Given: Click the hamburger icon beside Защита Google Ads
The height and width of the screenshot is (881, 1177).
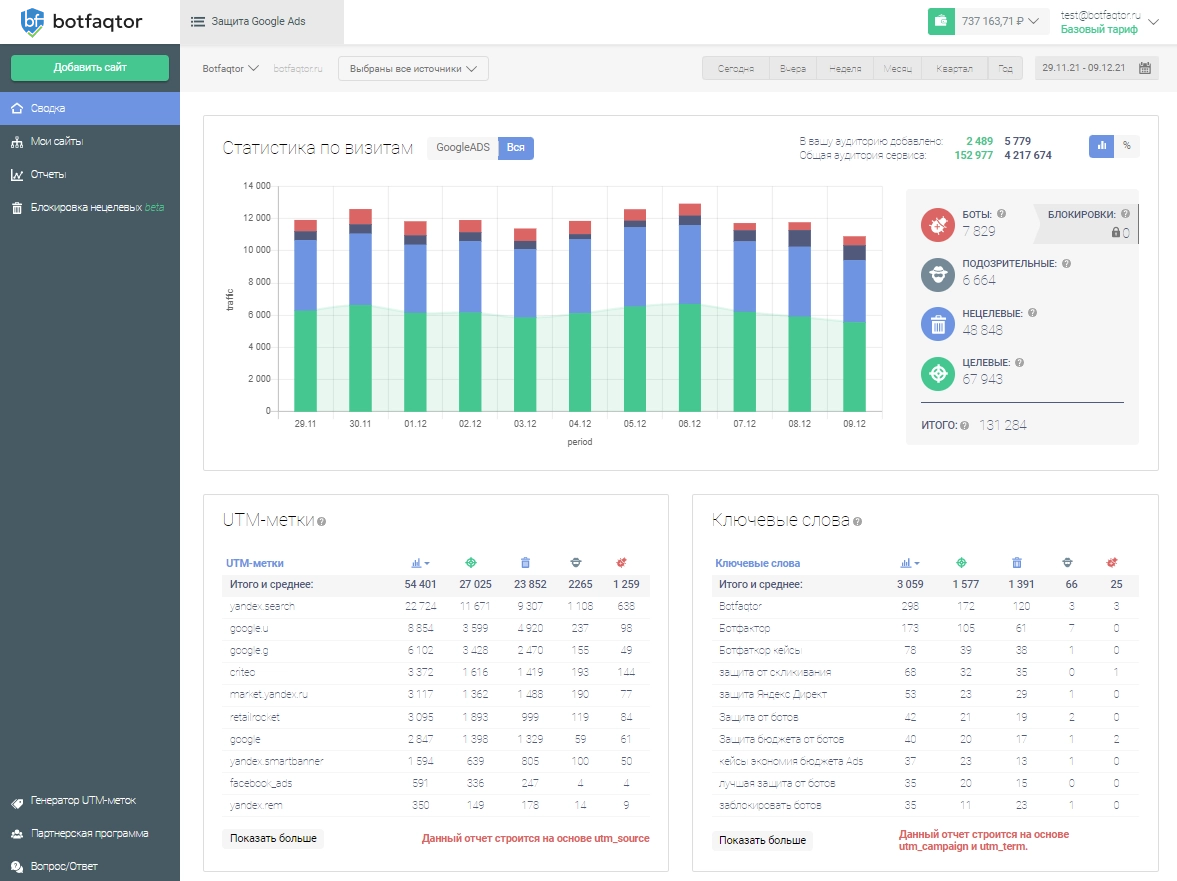Looking at the screenshot, I should tap(197, 21).
